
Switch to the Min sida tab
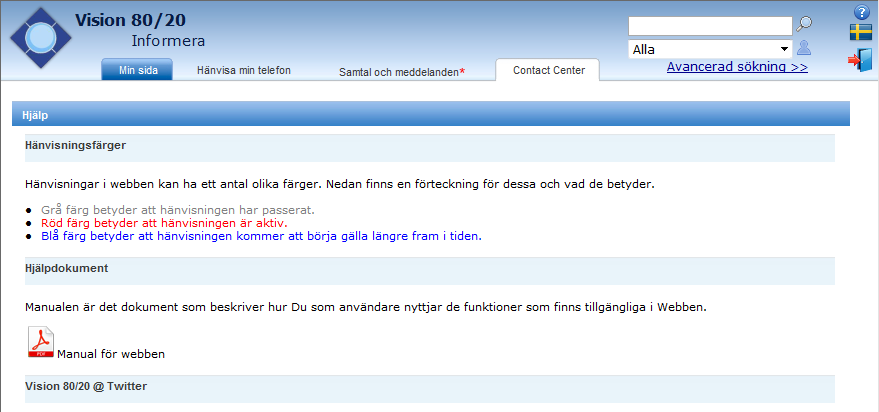click(x=137, y=70)
